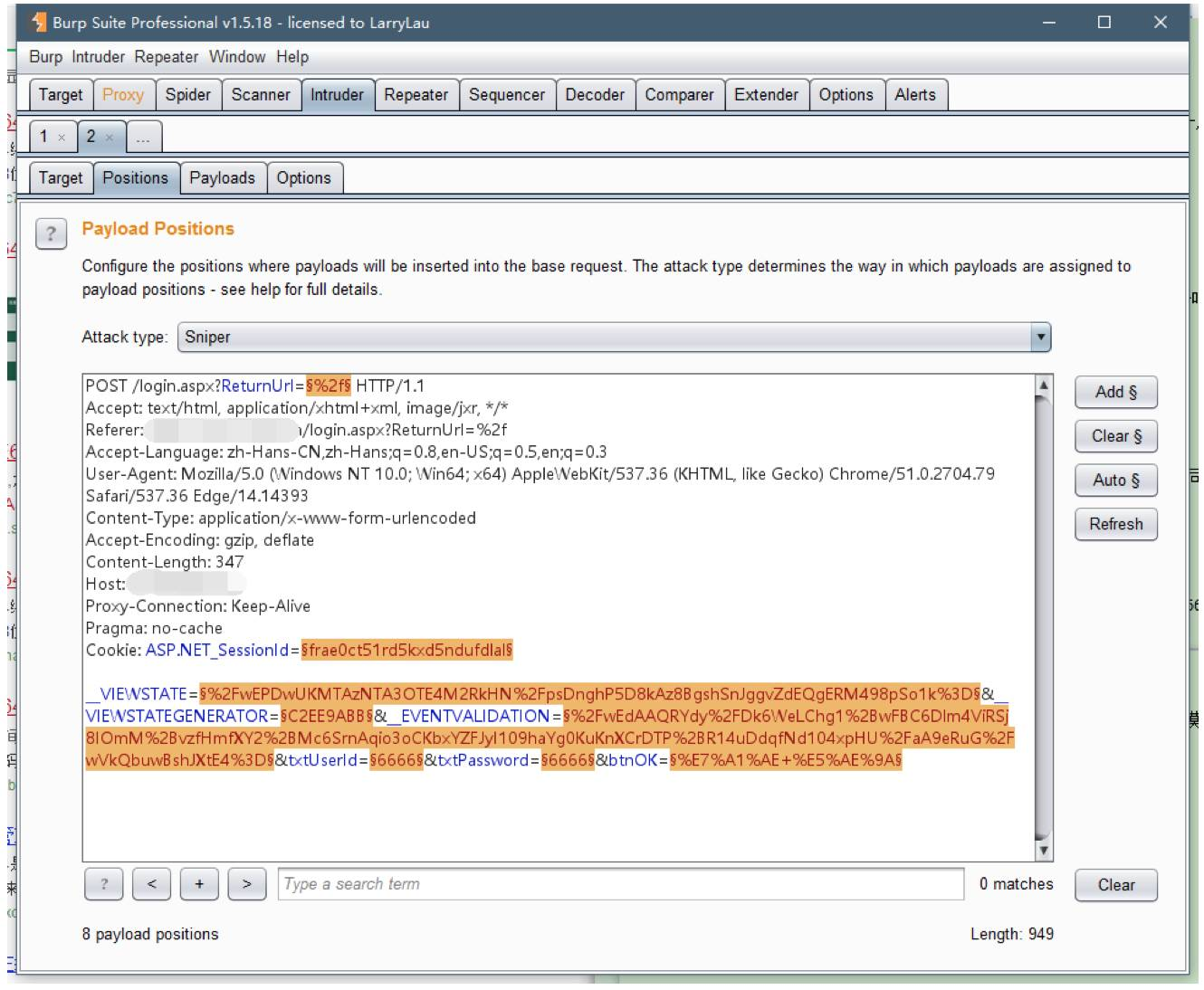Minimize the Burp Suite window

pos(1048,23)
